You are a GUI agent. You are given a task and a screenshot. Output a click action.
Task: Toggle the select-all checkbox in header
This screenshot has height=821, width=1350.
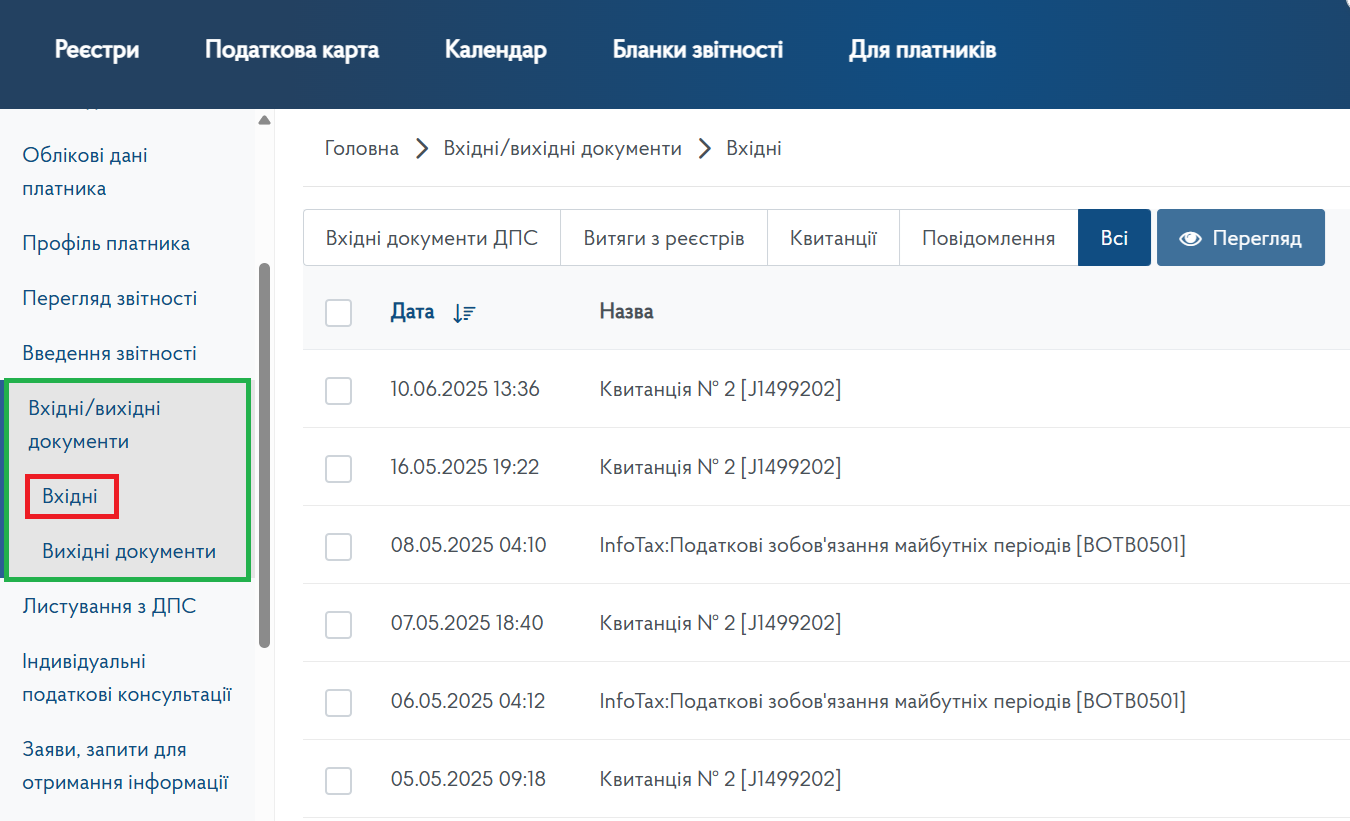339,313
